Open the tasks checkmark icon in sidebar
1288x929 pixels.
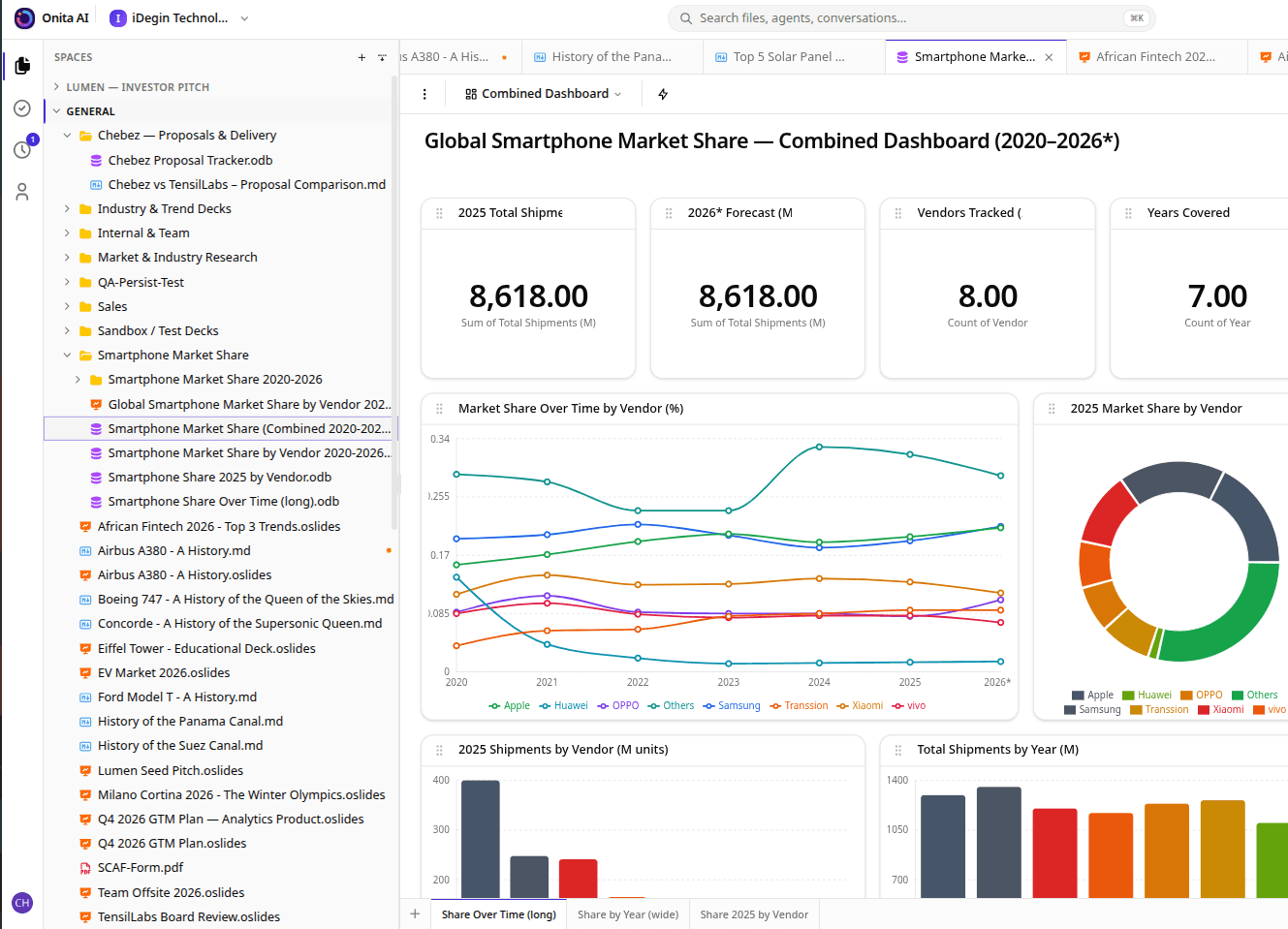click(22, 108)
